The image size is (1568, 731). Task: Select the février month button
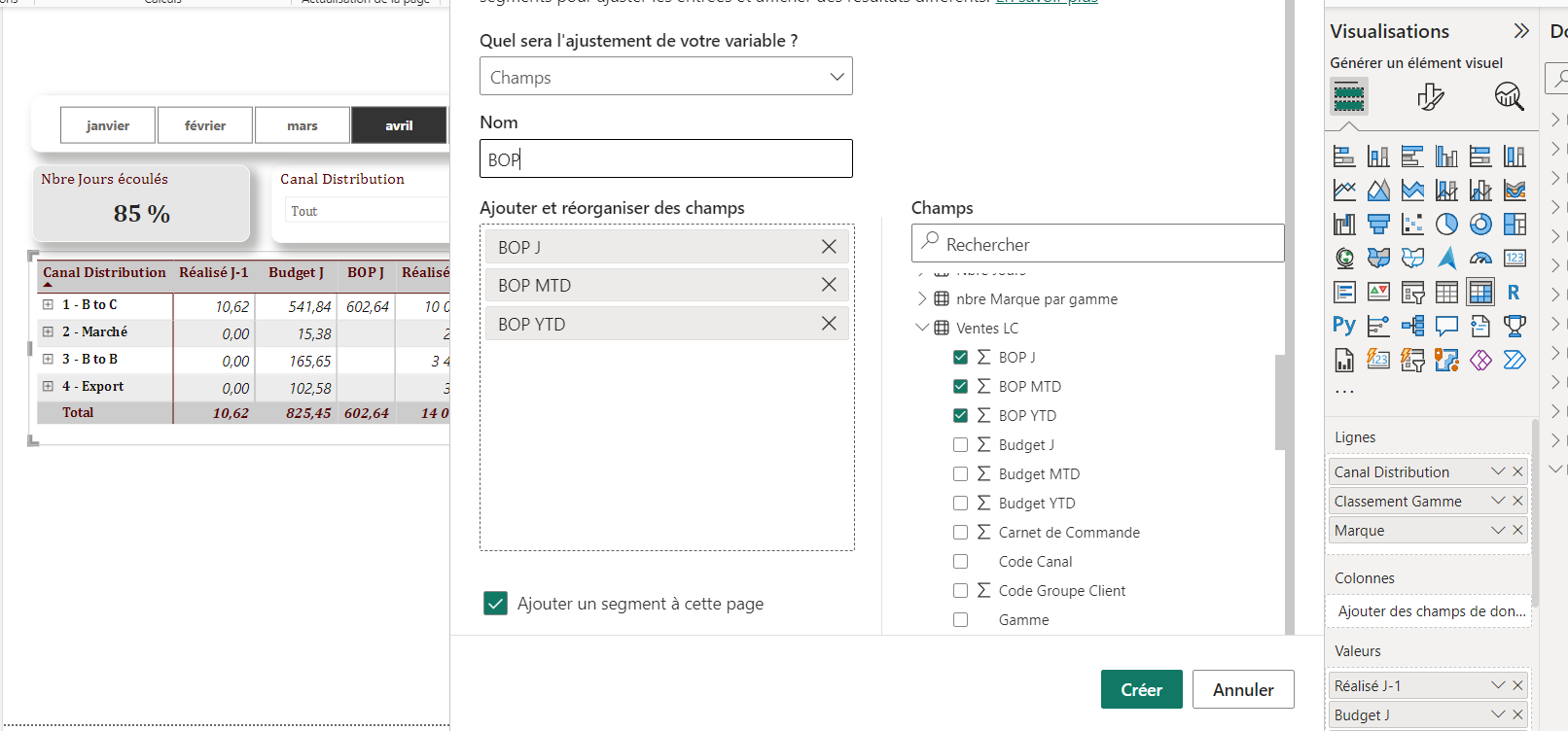pos(205,125)
